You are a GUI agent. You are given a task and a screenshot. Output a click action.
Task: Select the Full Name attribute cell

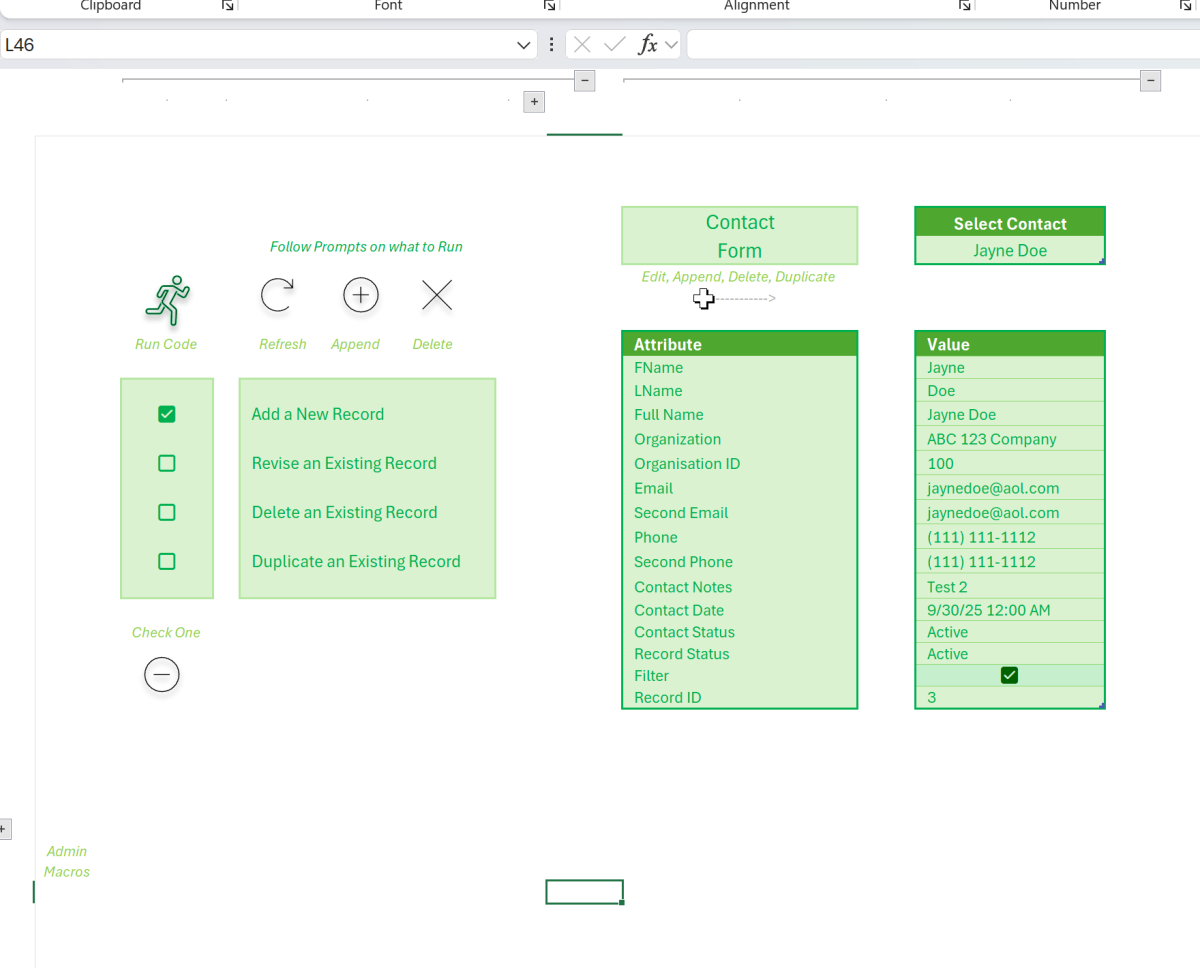click(740, 415)
